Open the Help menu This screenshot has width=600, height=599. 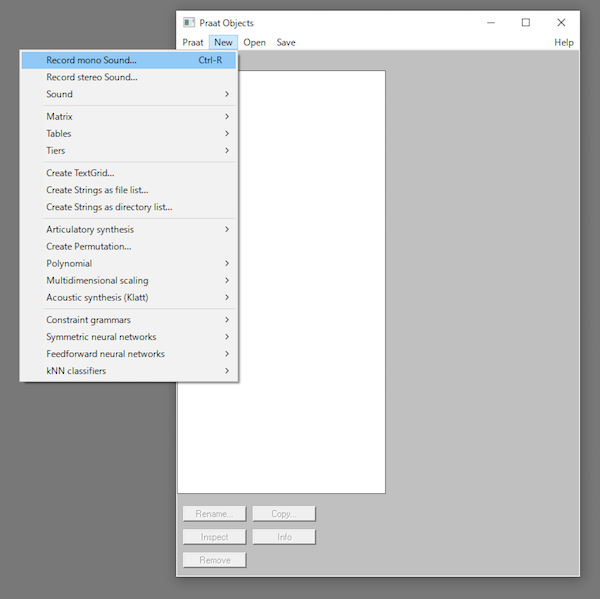coord(564,42)
